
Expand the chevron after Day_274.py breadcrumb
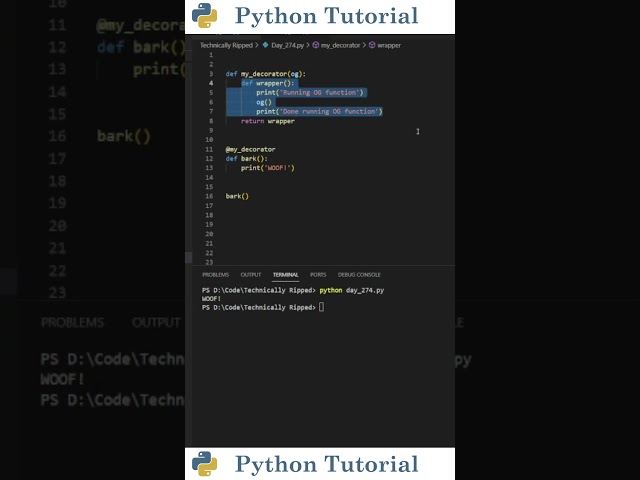308,45
